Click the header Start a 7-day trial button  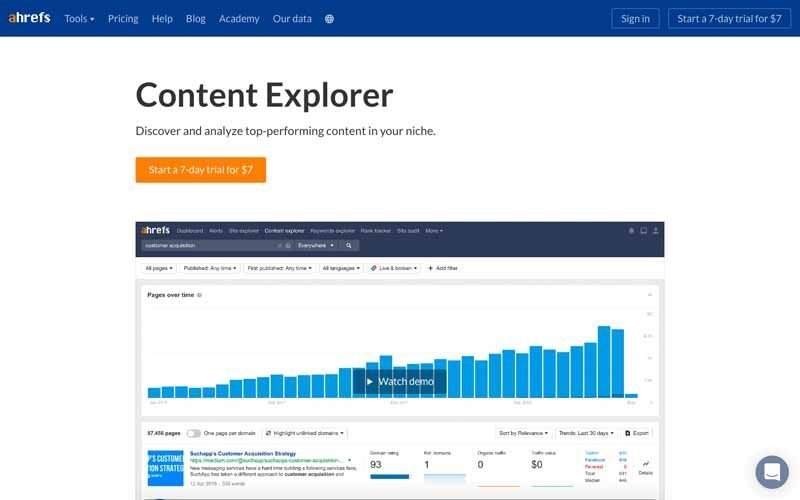click(729, 19)
